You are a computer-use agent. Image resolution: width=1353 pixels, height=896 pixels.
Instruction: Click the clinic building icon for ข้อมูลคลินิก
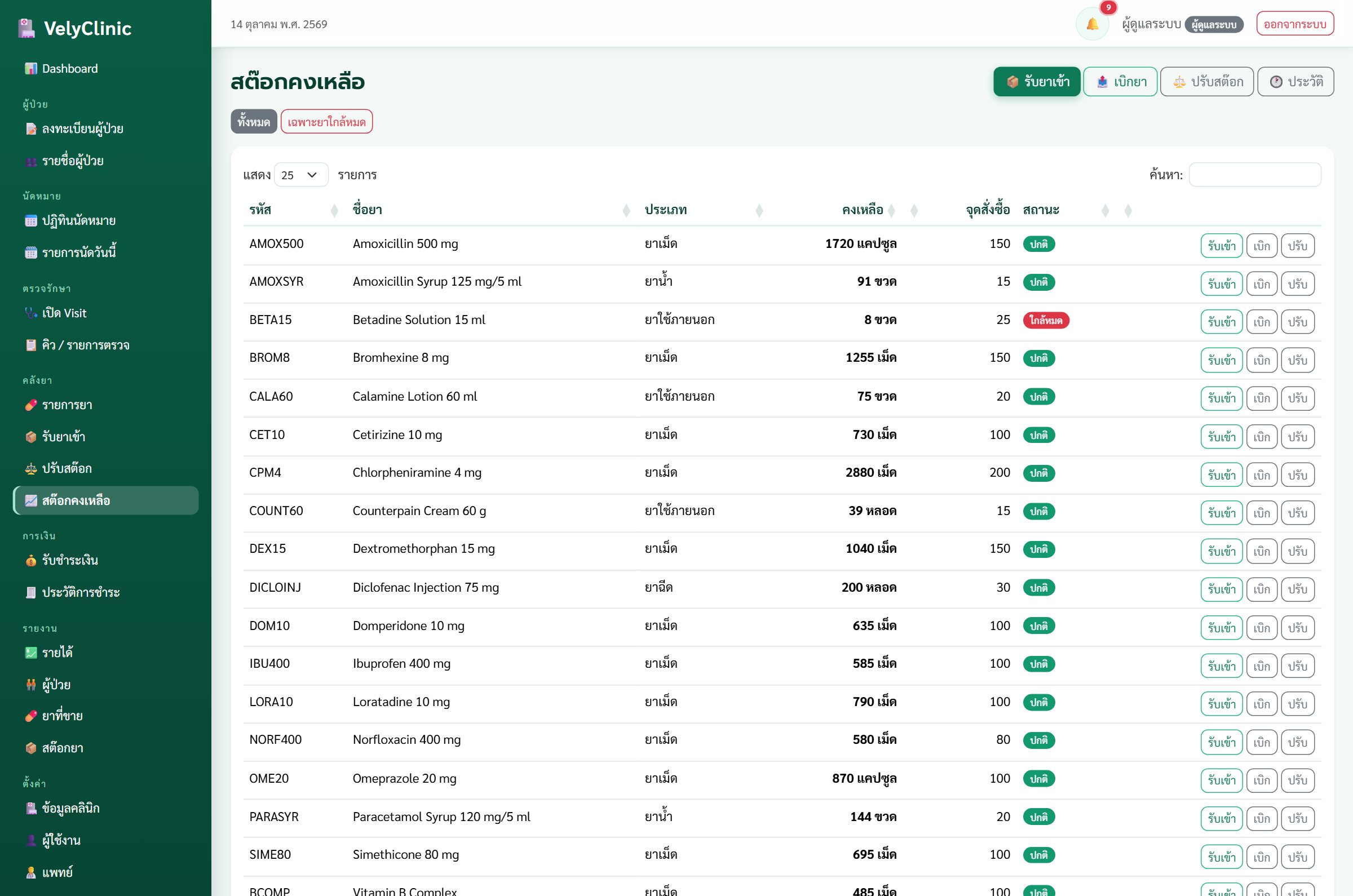[x=31, y=809]
